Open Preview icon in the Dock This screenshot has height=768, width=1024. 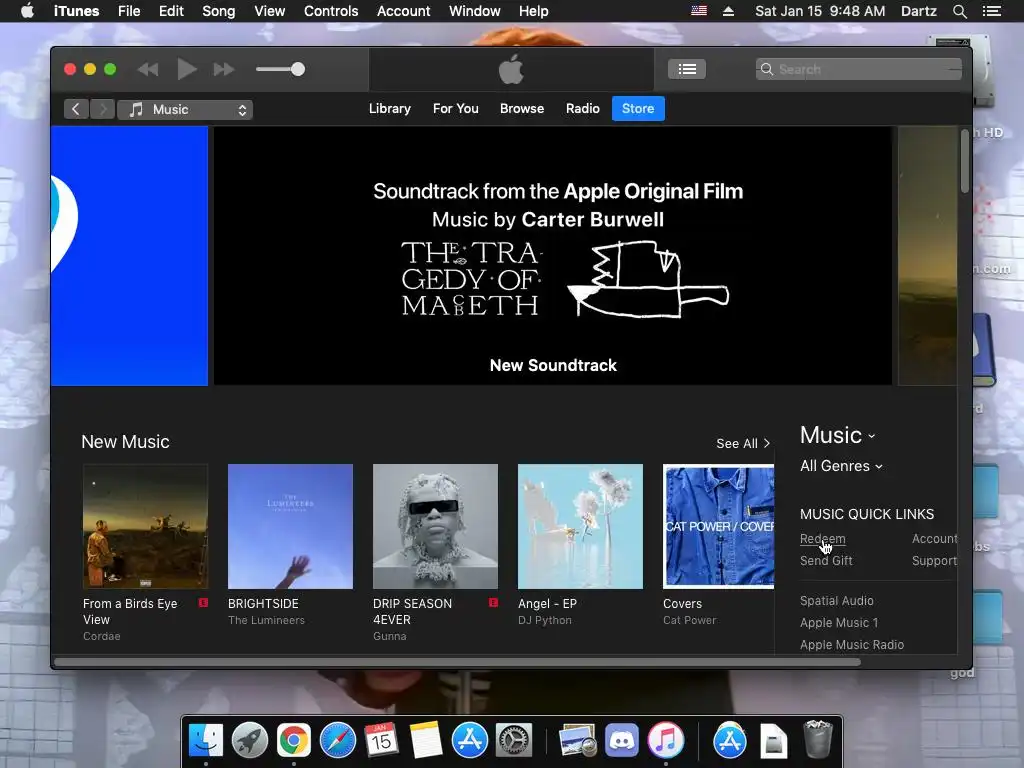[x=577, y=740]
